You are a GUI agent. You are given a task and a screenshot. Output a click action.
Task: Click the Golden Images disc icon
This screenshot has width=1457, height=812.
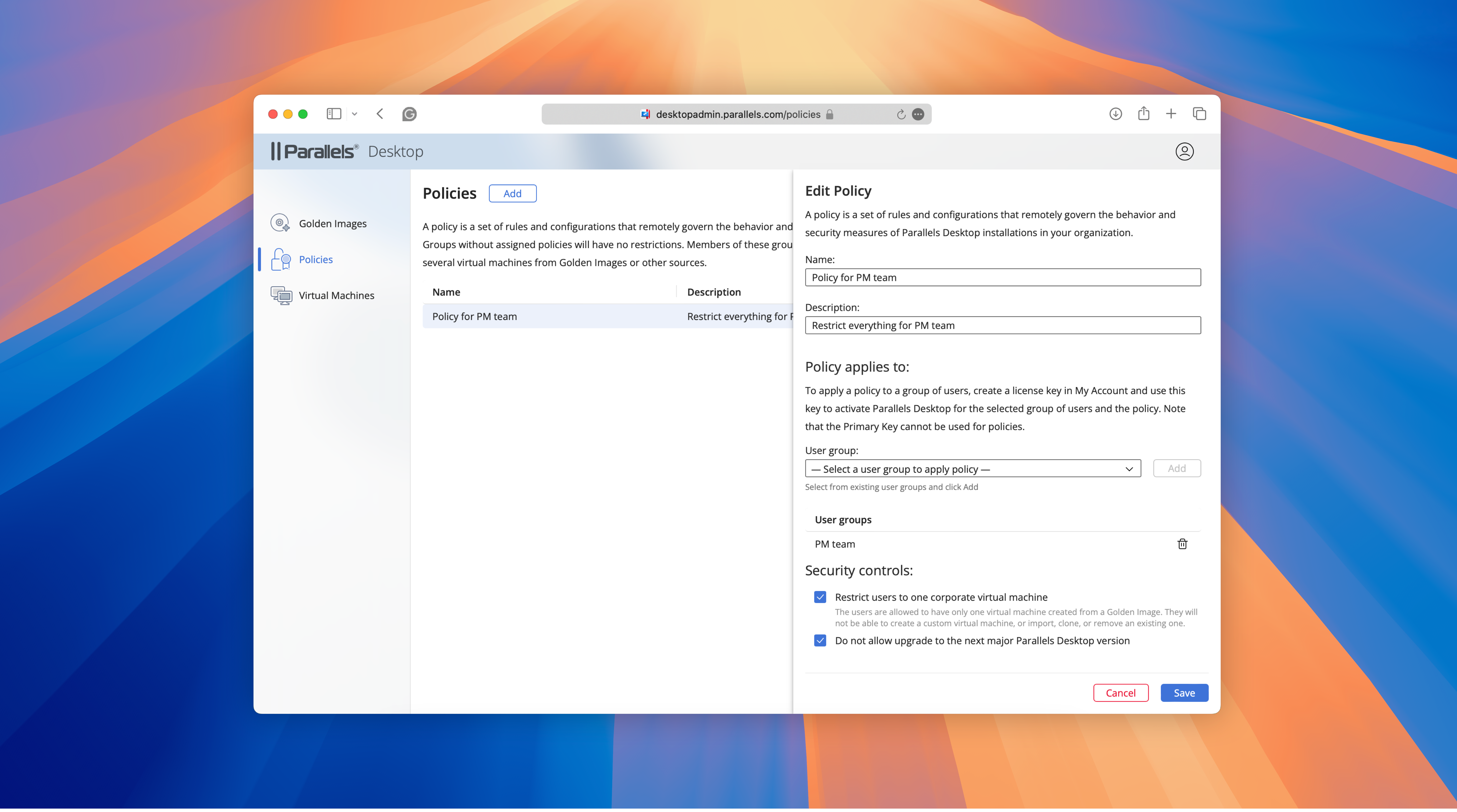tap(280, 223)
